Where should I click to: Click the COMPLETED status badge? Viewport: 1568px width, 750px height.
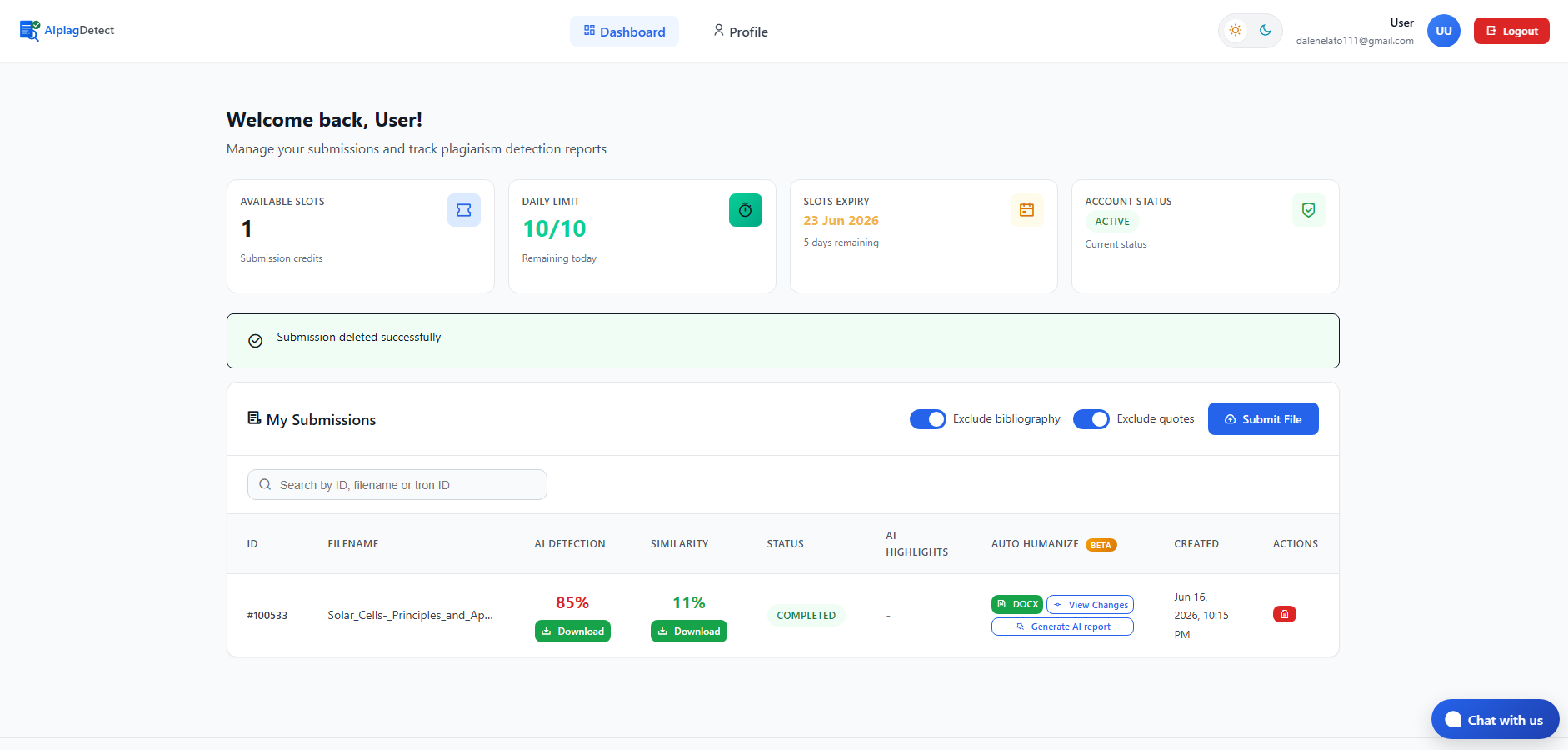click(806, 615)
